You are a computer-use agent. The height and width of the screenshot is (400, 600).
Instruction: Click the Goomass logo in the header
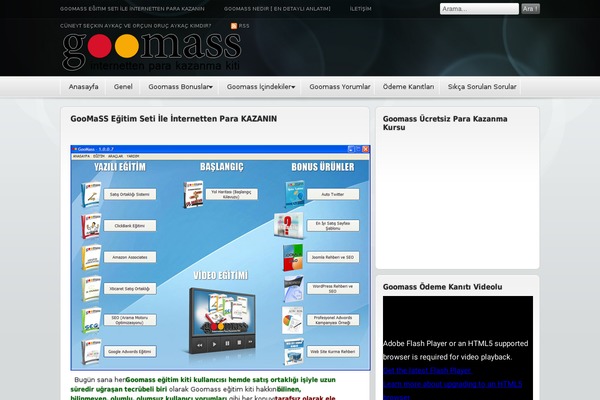[x=152, y=52]
